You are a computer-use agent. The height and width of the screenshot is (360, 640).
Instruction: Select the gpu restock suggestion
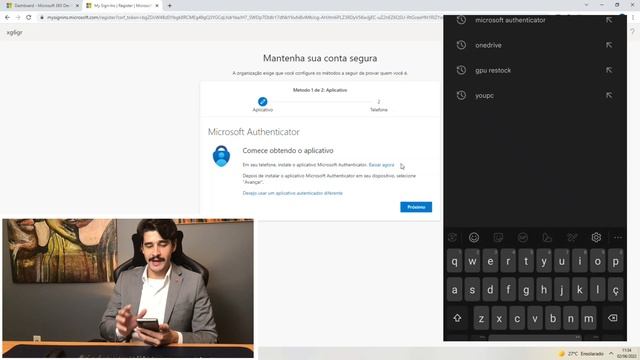(x=493, y=70)
